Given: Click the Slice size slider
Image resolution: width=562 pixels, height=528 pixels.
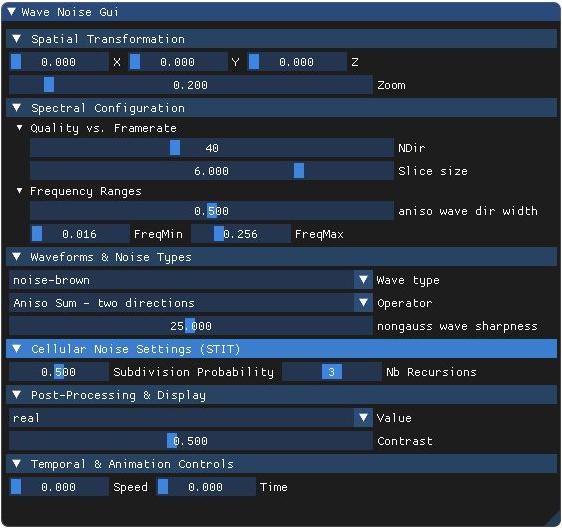Looking at the screenshot, I should (211, 171).
